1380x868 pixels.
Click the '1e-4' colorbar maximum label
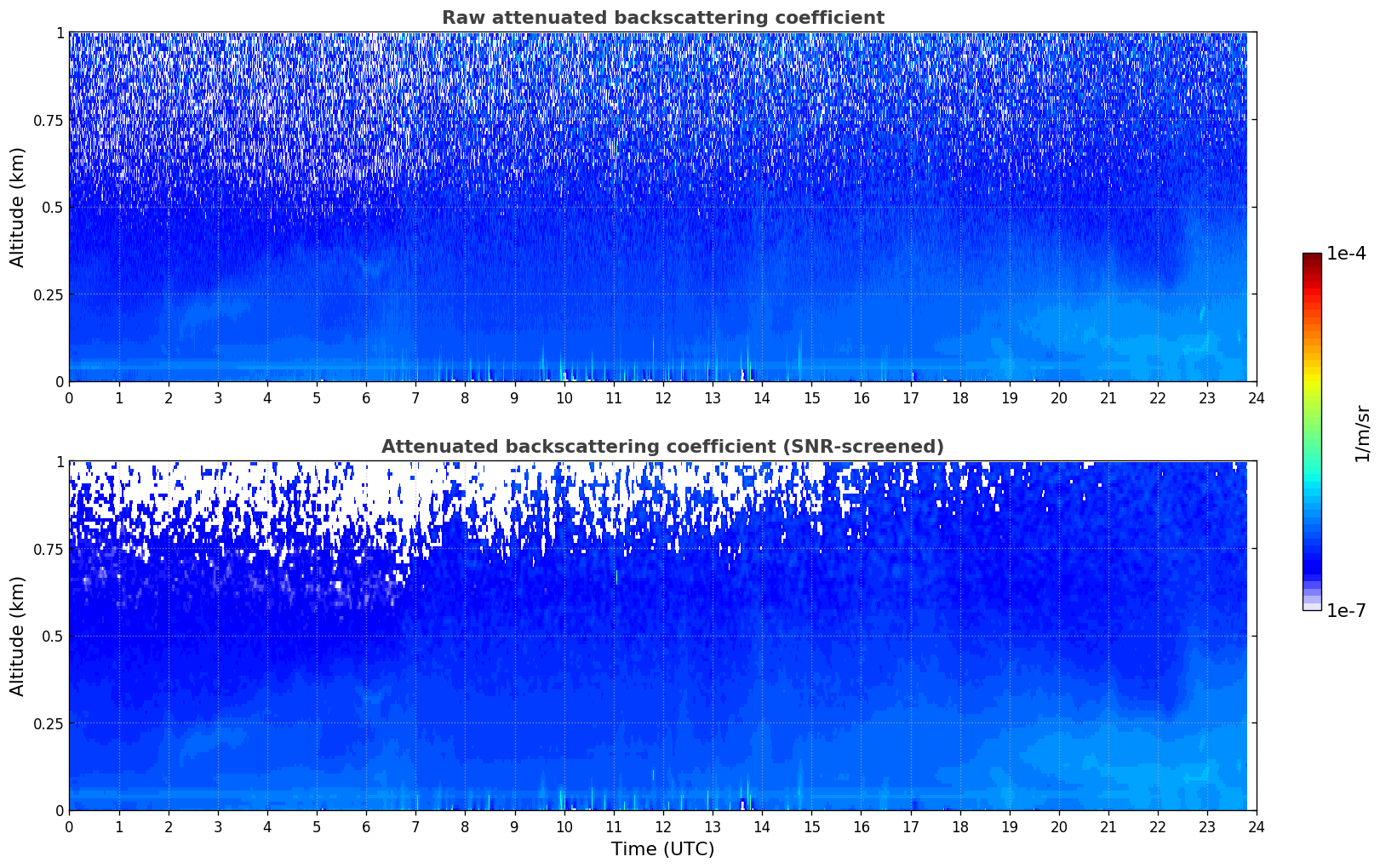point(1347,254)
